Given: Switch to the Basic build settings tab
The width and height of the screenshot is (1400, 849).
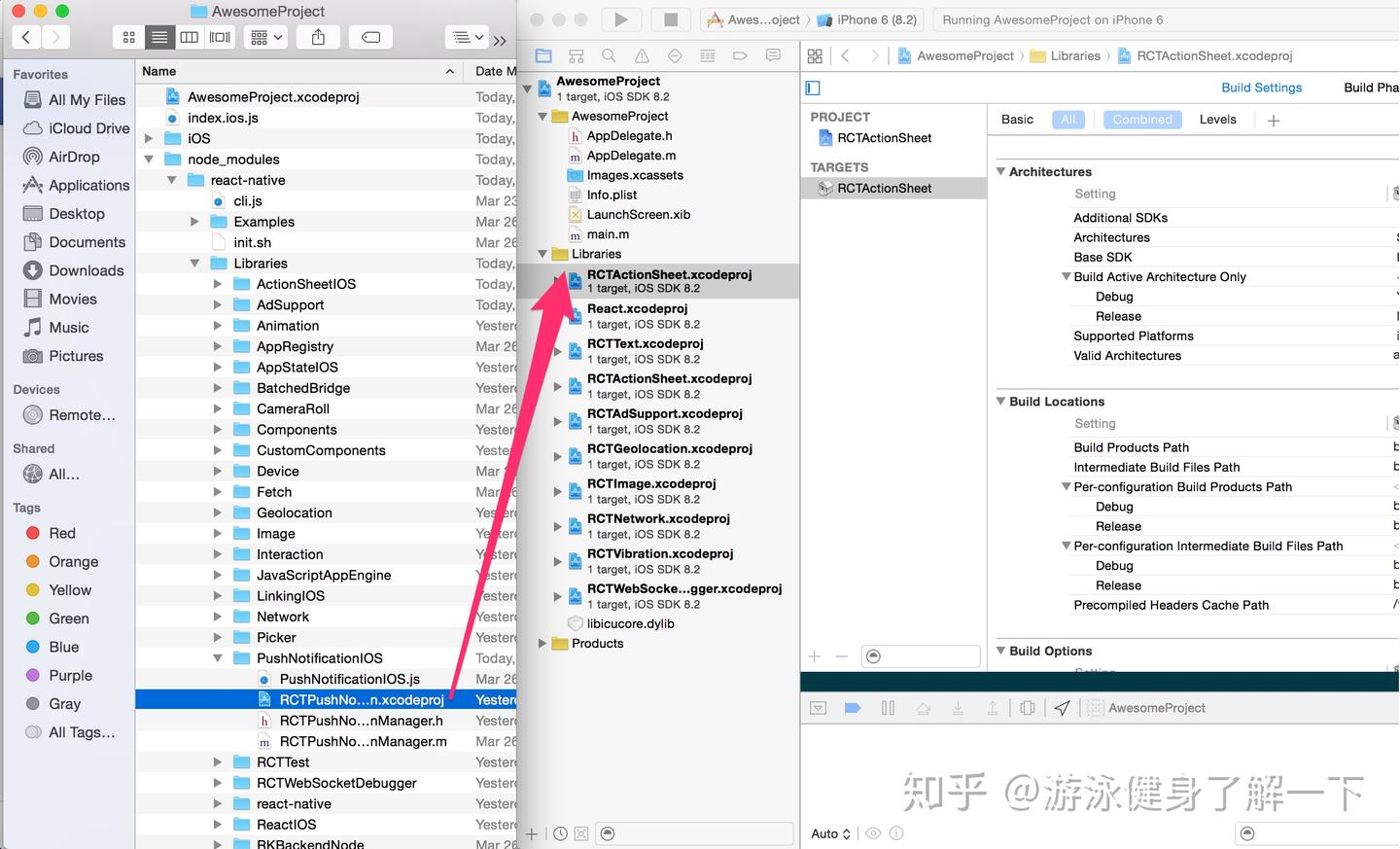Looking at the screenshot, I should pyautogui.click(x=1017, y=119).
